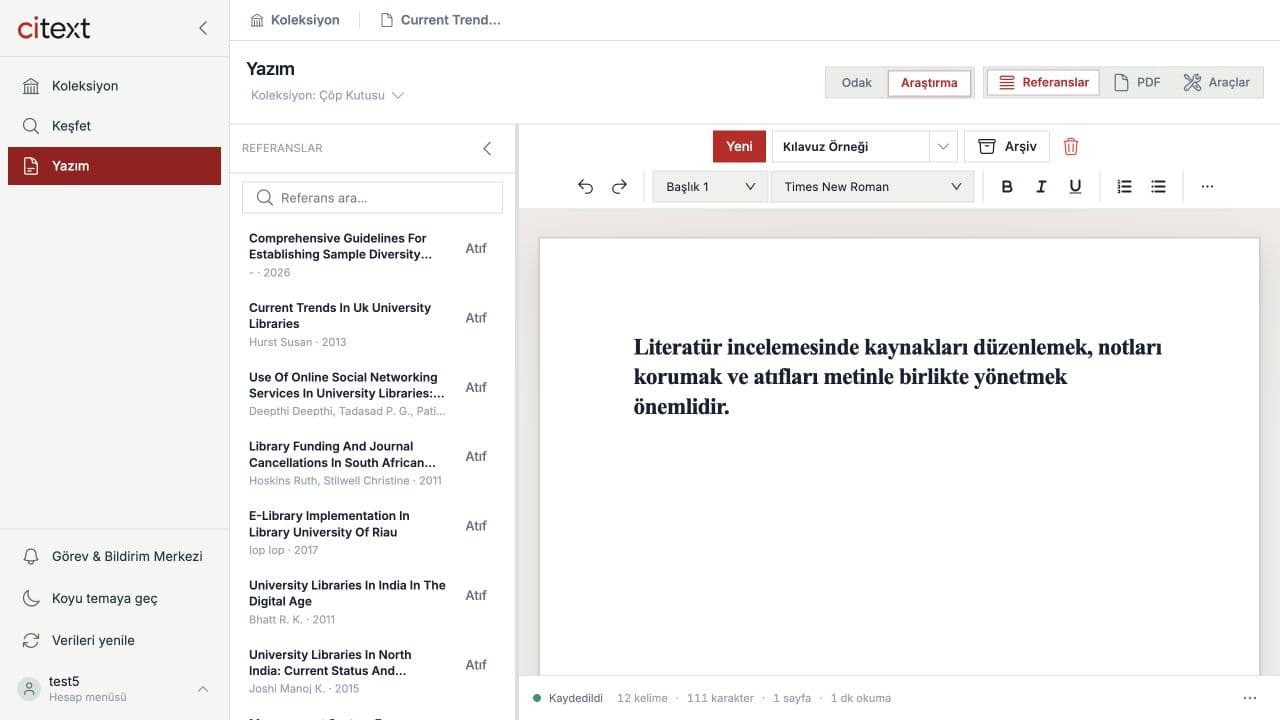
Task: Delete the document with the trash icon
Action: [1071, 146]
